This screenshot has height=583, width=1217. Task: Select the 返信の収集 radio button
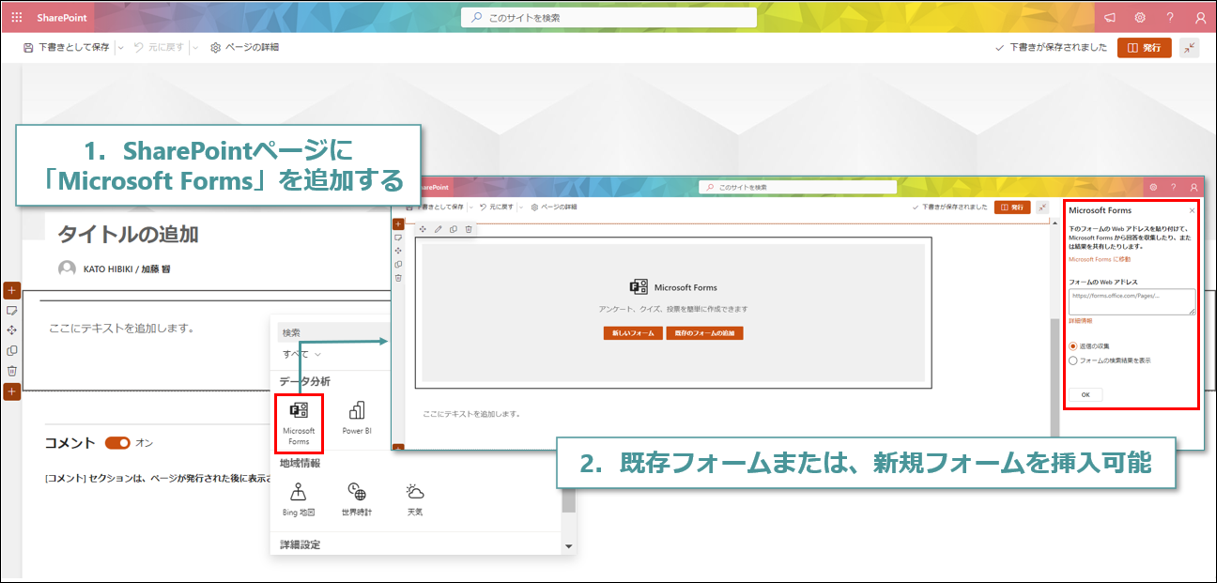[x=1073, y=346]
